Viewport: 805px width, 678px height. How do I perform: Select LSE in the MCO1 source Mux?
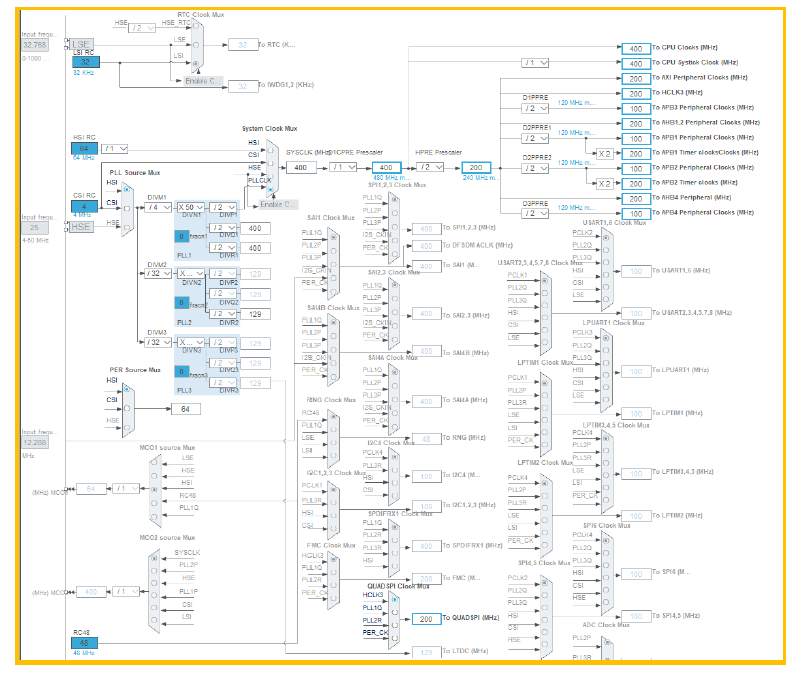coord(155,463)
